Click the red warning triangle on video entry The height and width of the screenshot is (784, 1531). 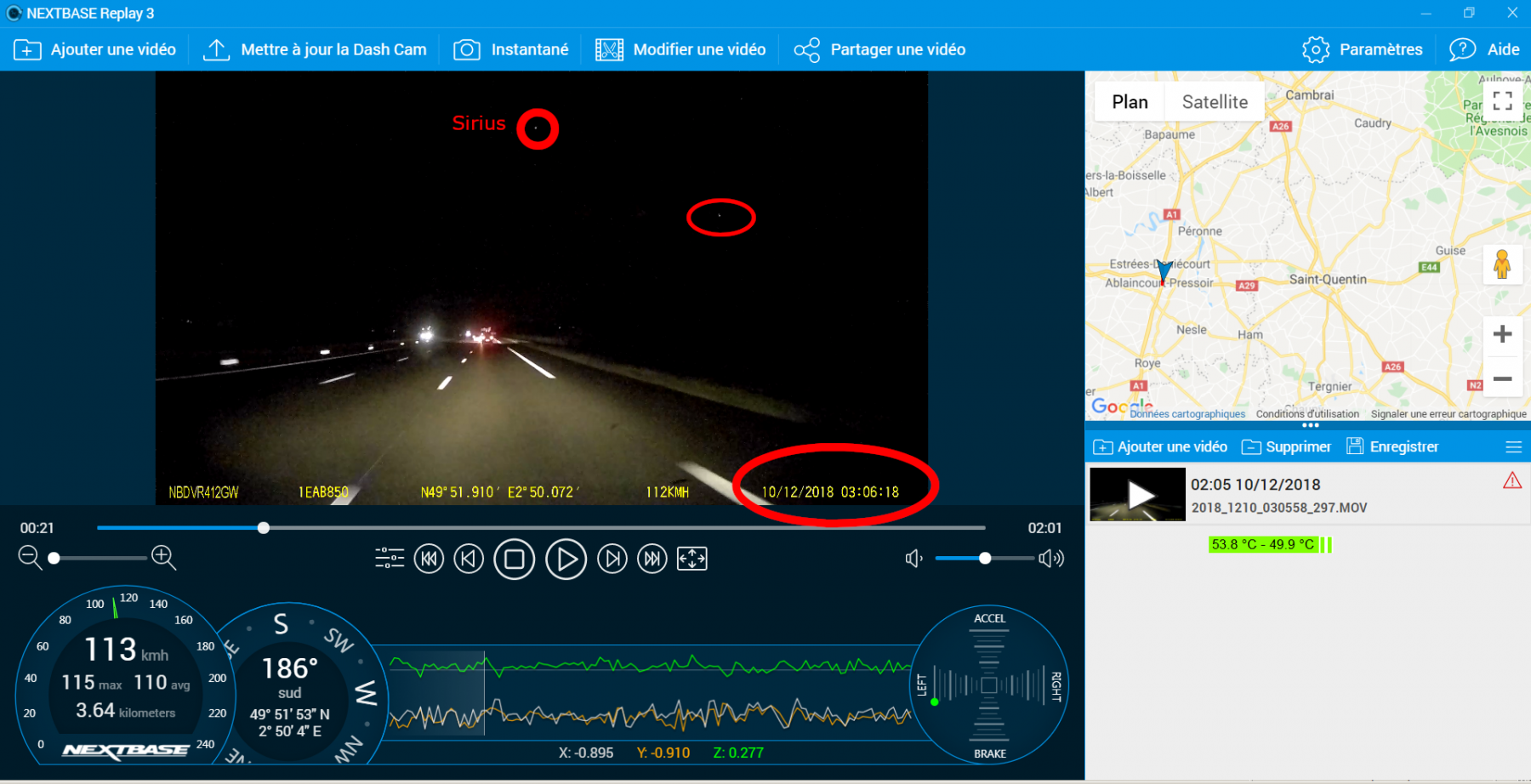coord(1512,481)
